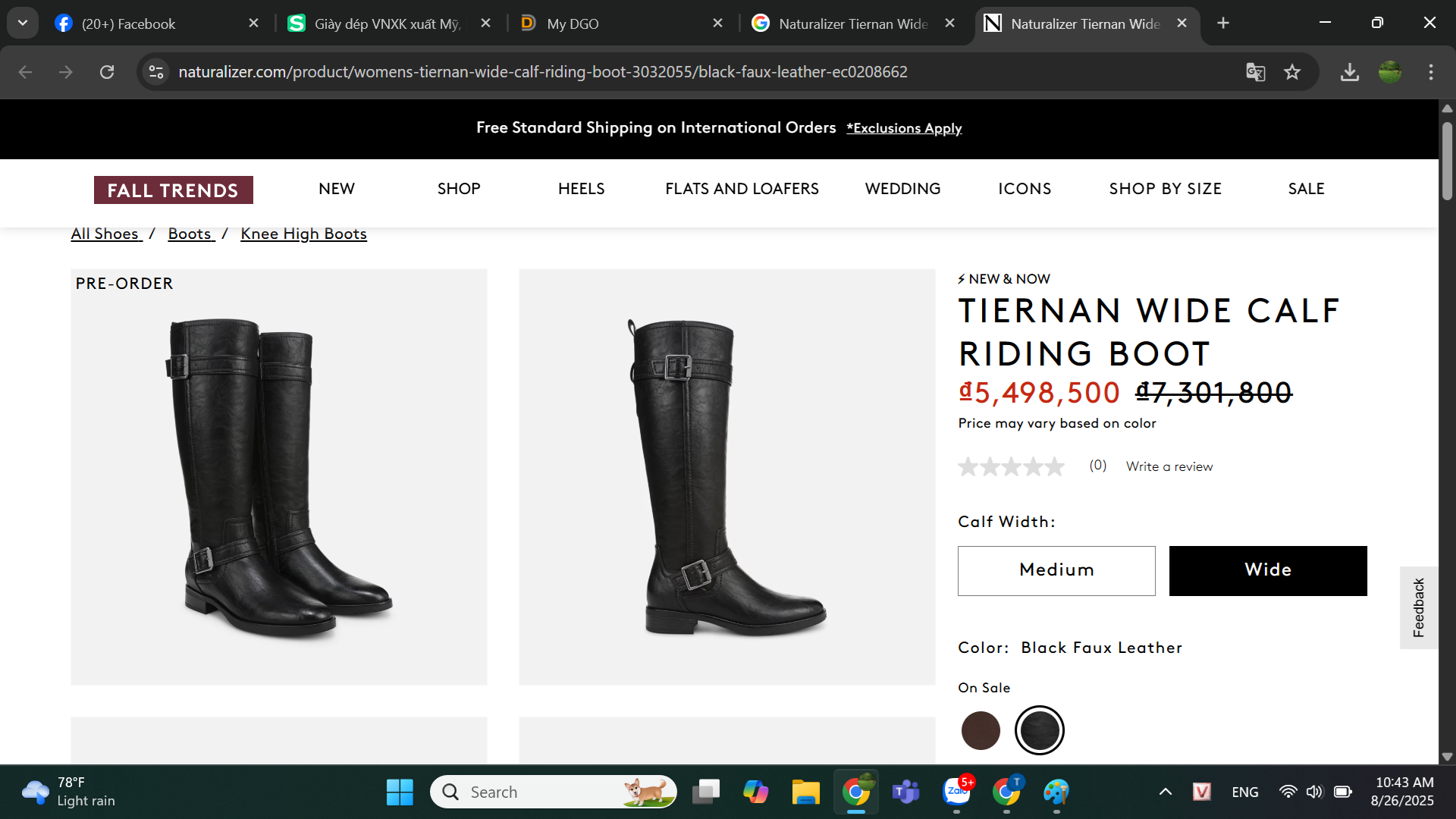Click the Write a review link
The image size is (1456, 819).
(x=1169, y=466)
